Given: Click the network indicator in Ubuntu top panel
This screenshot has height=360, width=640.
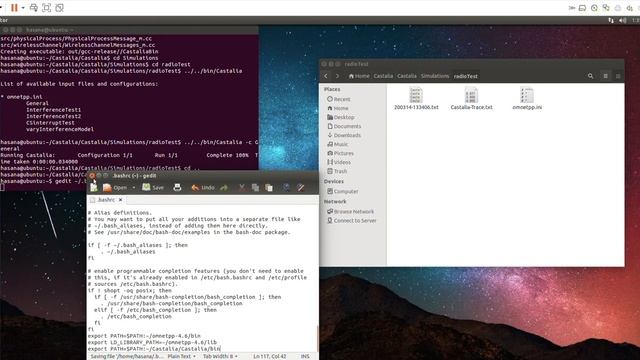Looking at the screenshot, I should pyautogui.click(x=611, y=20).
